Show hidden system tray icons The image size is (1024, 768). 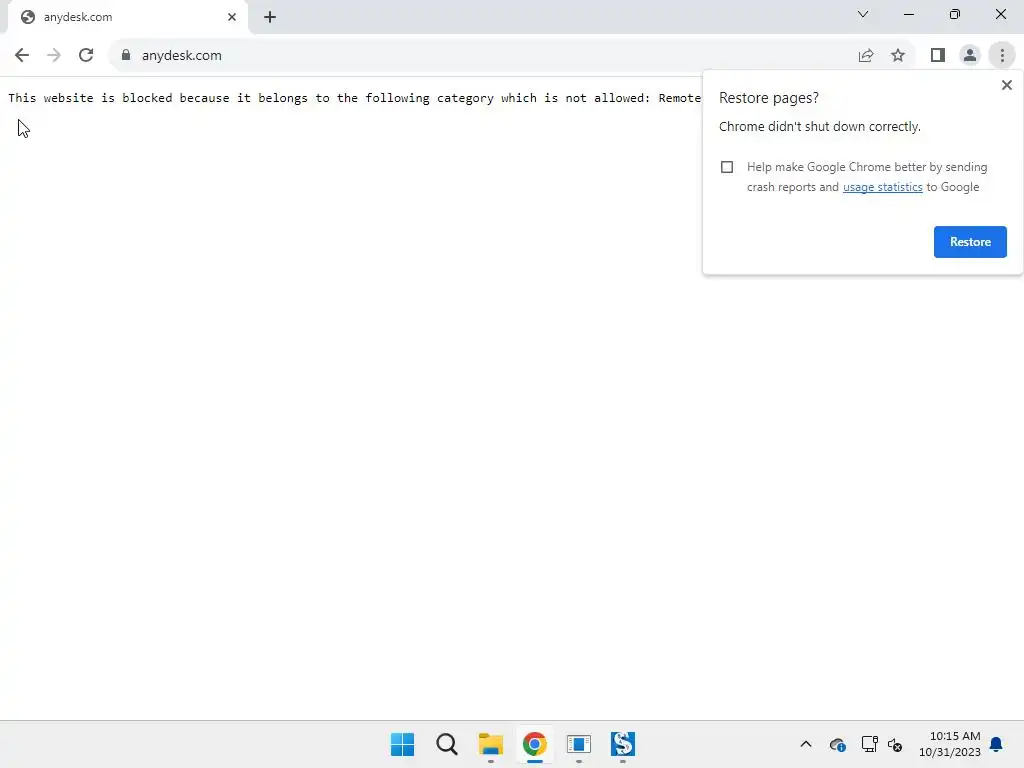pos(806,744)
